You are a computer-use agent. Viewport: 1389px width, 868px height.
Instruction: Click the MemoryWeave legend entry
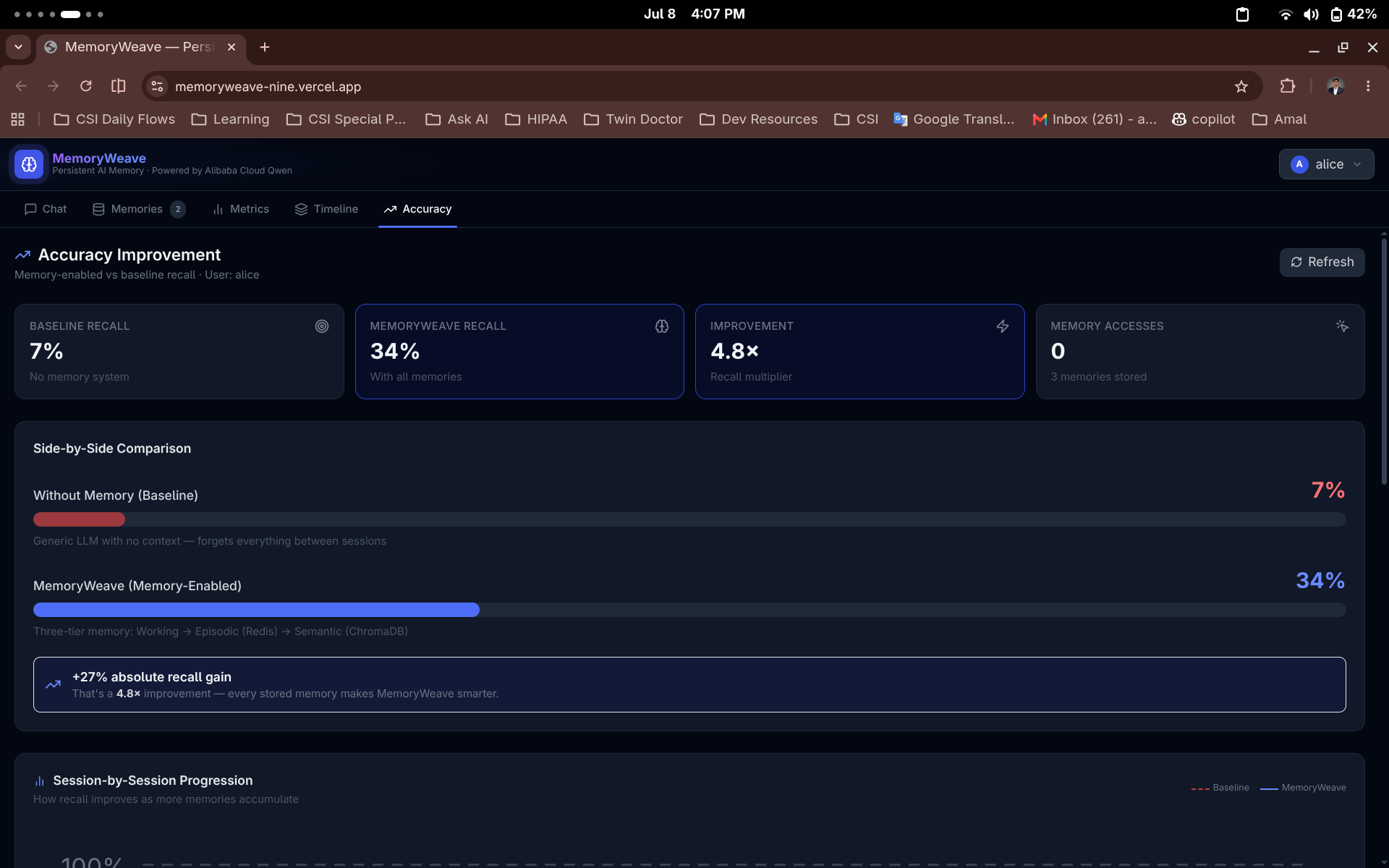[x=1303, y=788]
